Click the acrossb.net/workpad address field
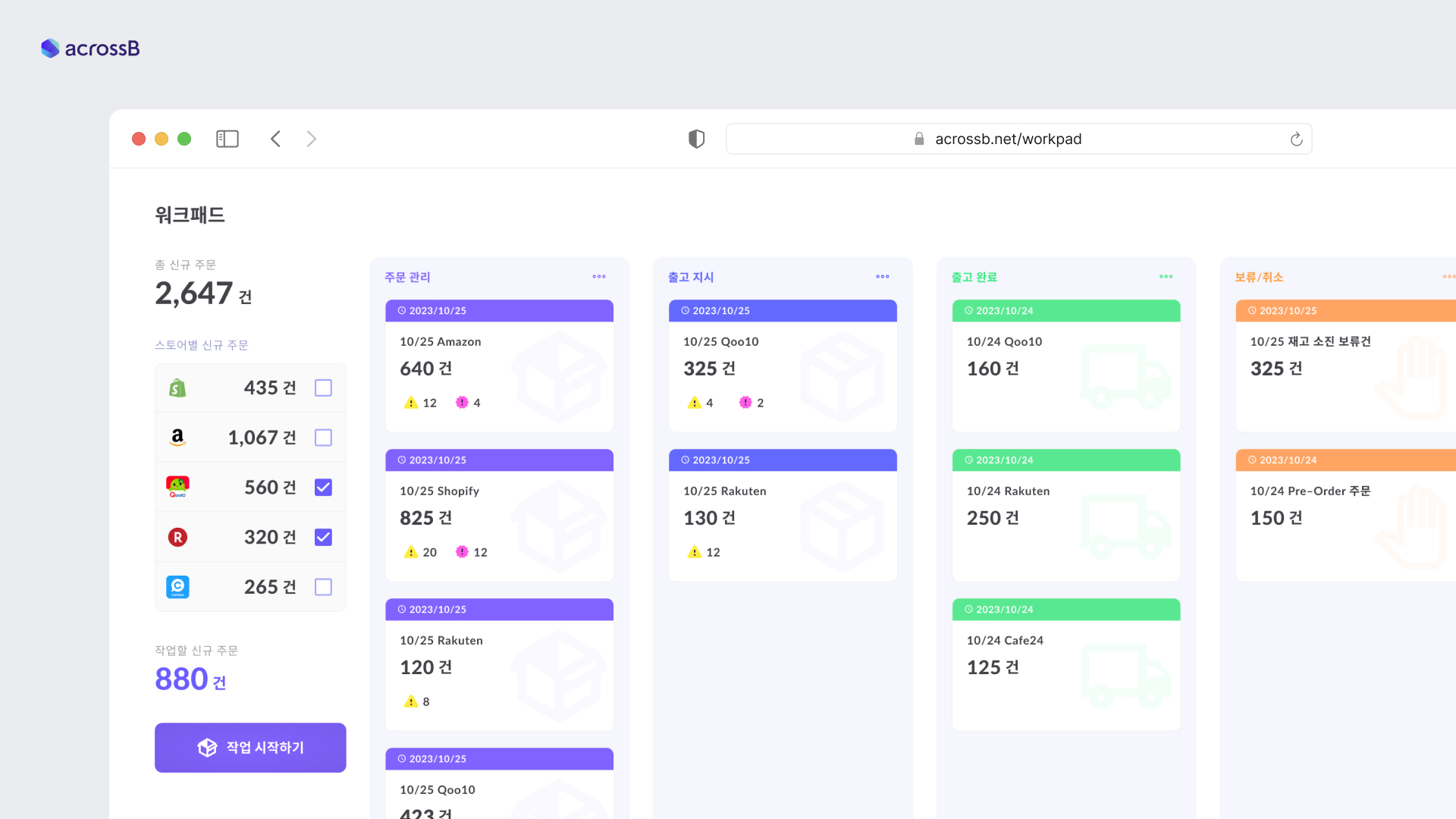 coord(1018,139)
